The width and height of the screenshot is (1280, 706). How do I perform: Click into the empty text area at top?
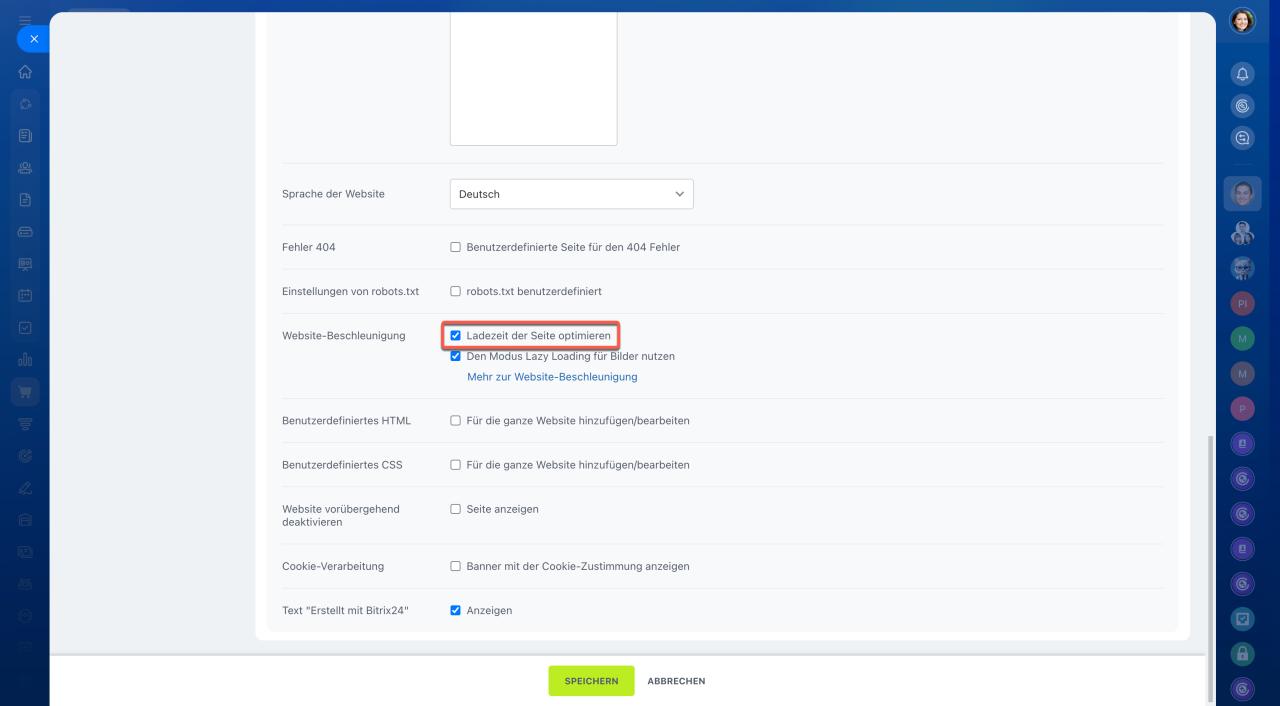[533, 78]
